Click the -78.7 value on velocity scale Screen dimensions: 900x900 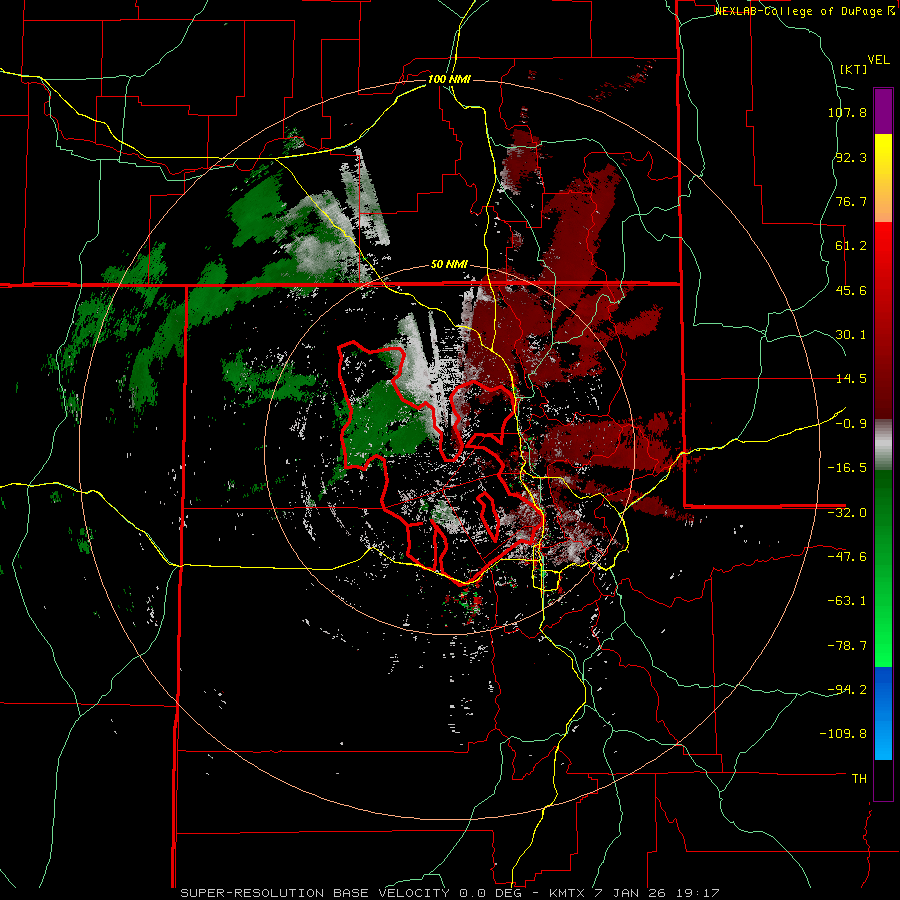tap(847, 646)
